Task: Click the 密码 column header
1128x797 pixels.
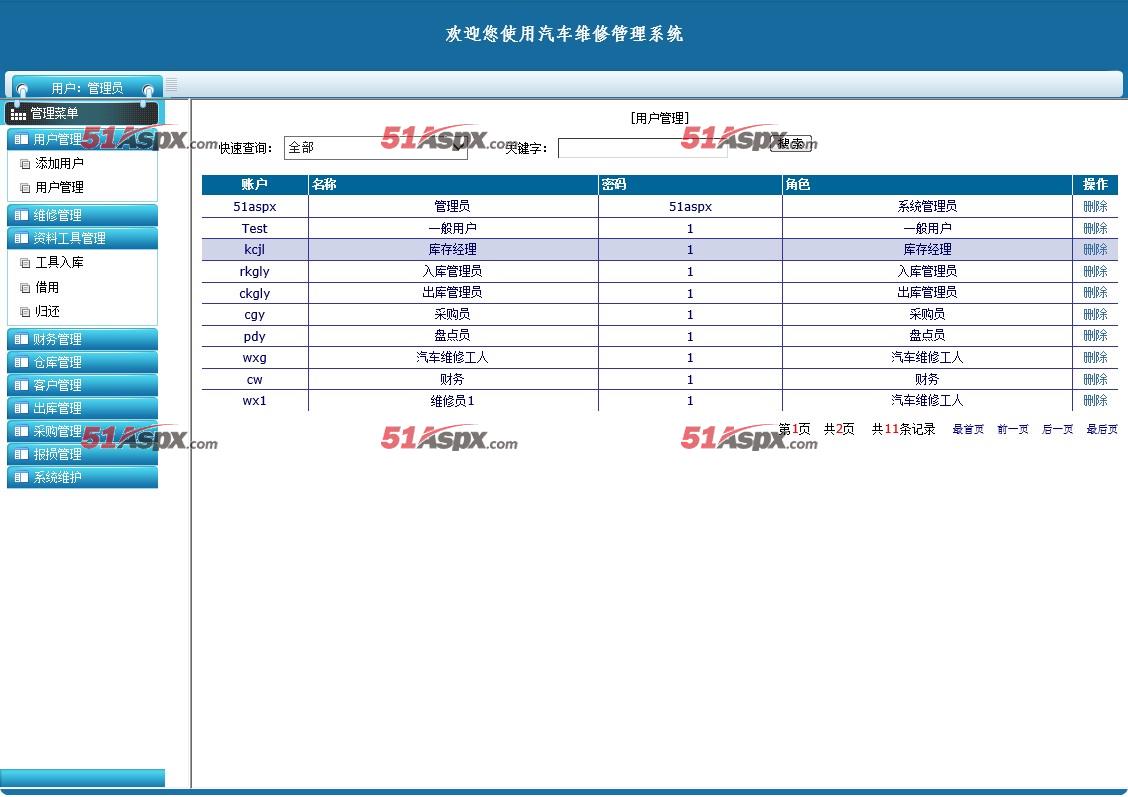Action: pyautogui.click(x=690, y=185)
